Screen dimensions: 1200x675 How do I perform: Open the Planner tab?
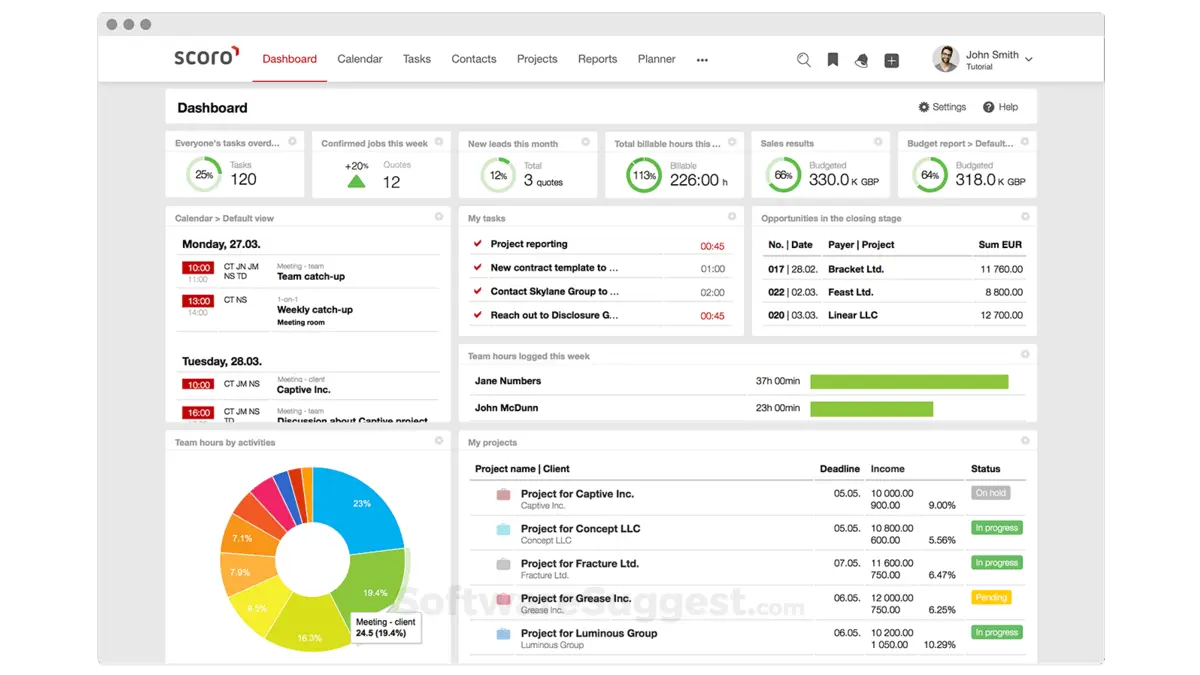(657, 59)
